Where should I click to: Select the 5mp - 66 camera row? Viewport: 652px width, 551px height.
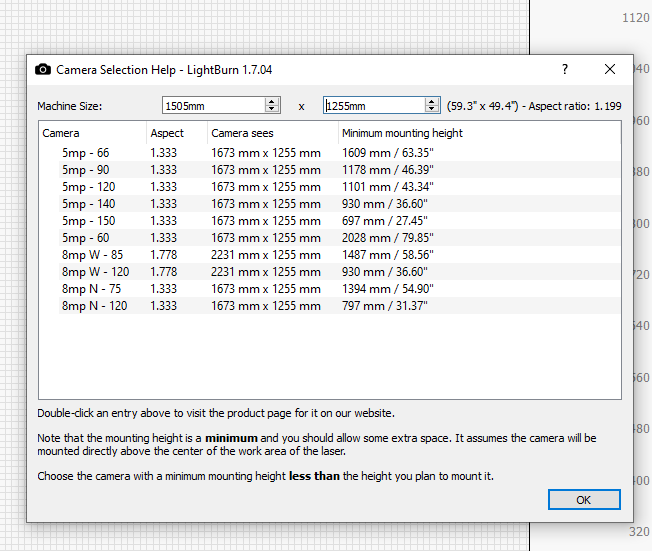[x=339, y=153]
